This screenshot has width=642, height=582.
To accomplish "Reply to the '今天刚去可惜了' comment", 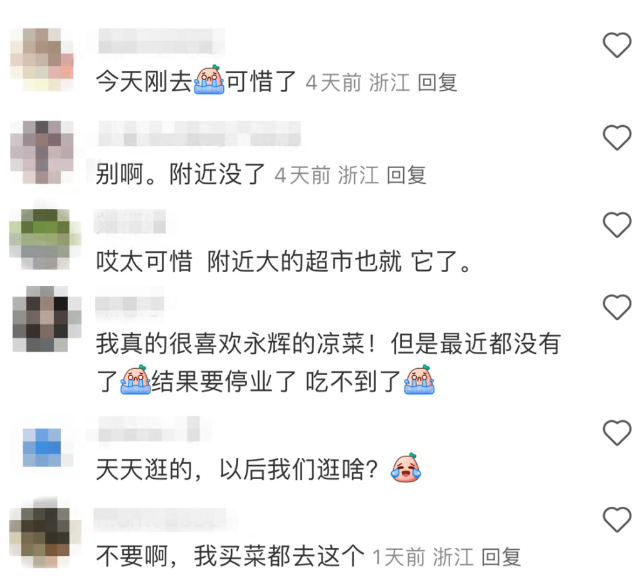I will click(437, 82).
